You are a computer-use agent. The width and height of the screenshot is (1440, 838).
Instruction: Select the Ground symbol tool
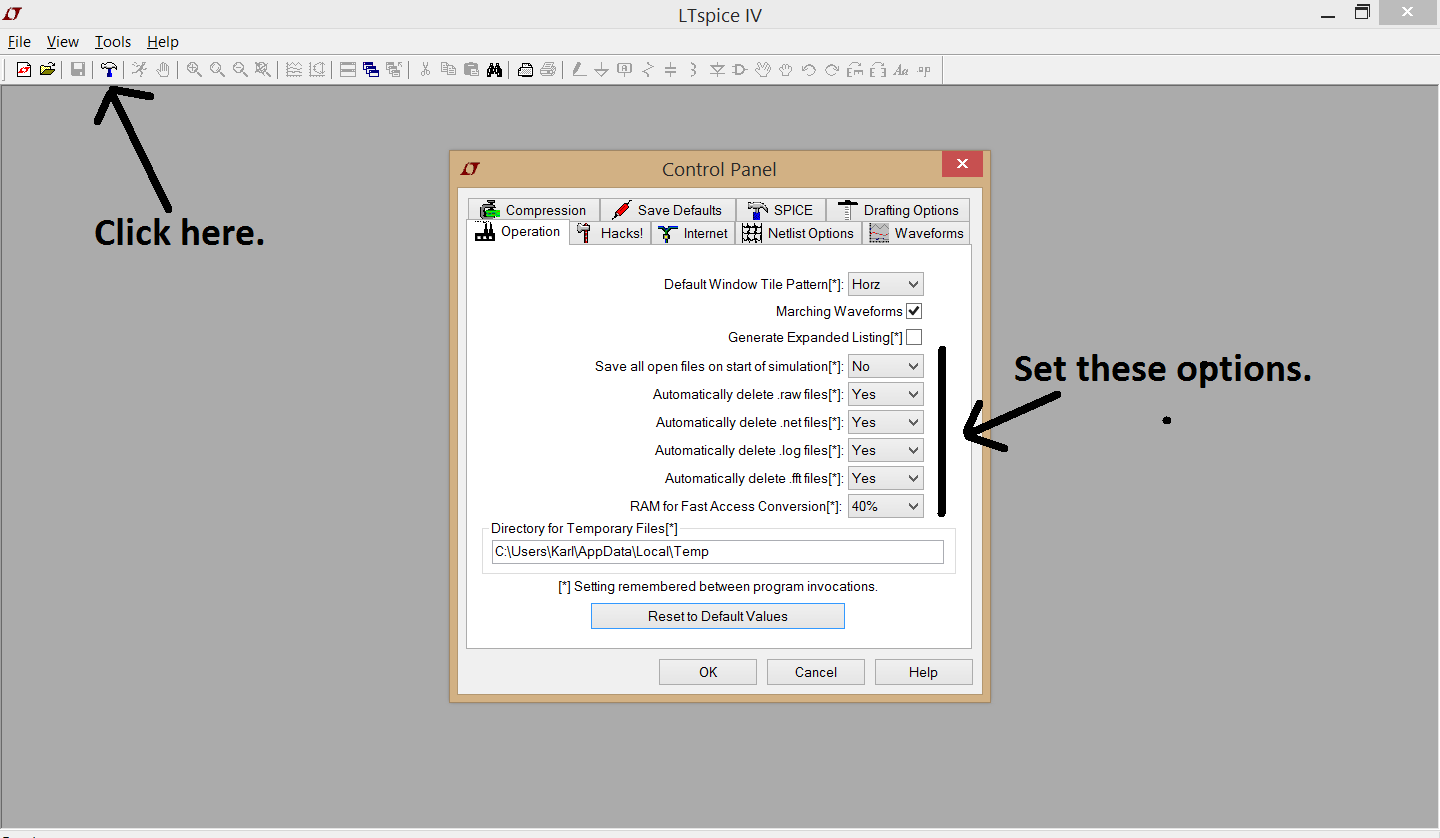(601, 69)
